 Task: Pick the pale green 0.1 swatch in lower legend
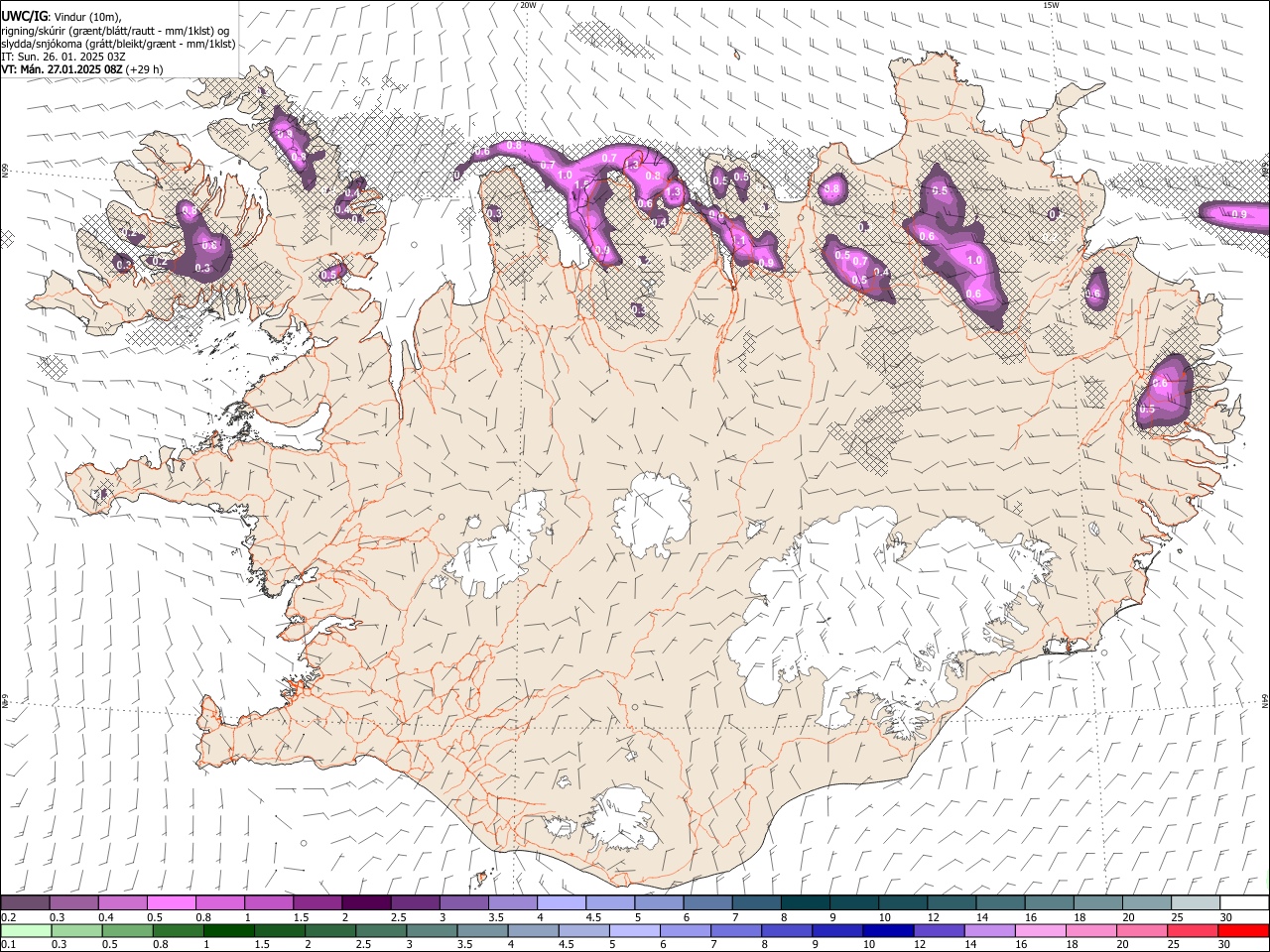26,930
